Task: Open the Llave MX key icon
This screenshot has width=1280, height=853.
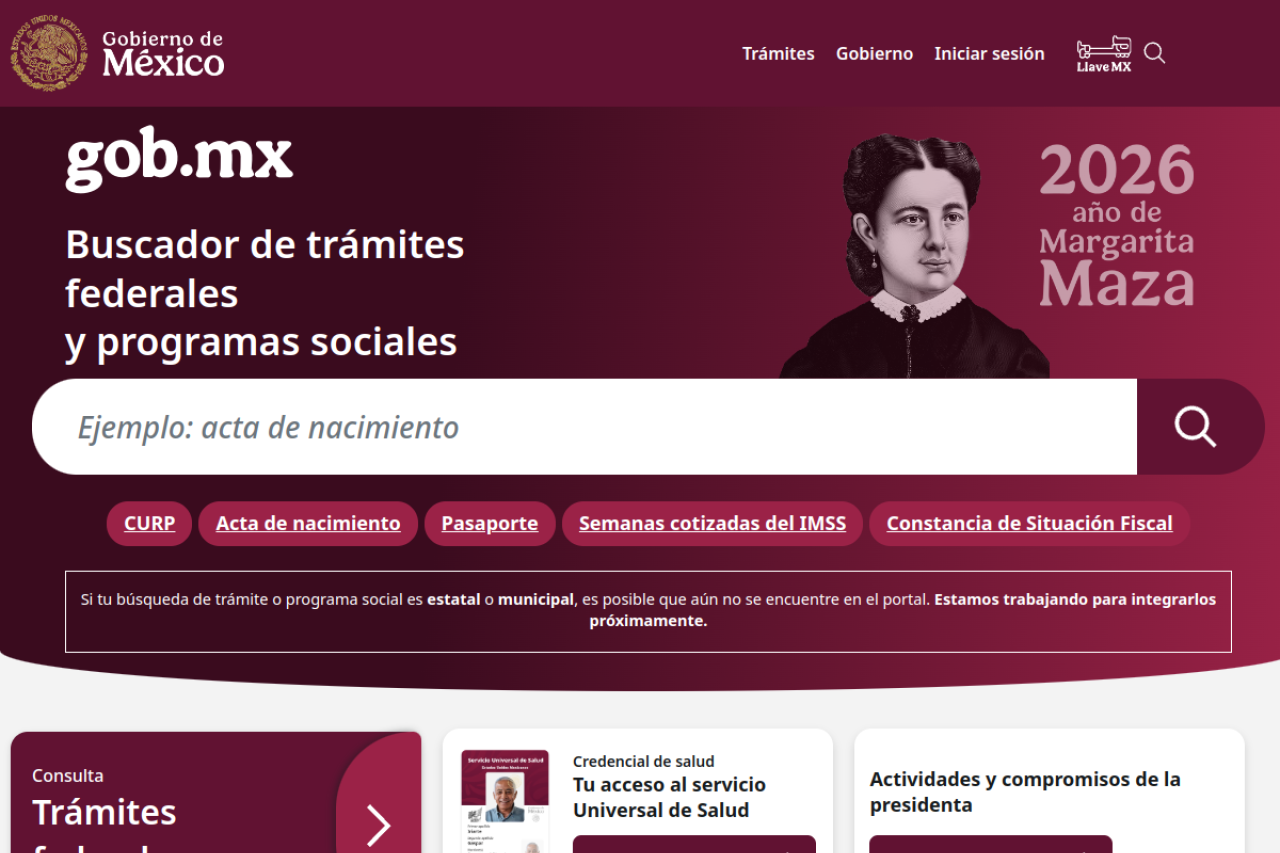Action: click(x=1104, y=54)
